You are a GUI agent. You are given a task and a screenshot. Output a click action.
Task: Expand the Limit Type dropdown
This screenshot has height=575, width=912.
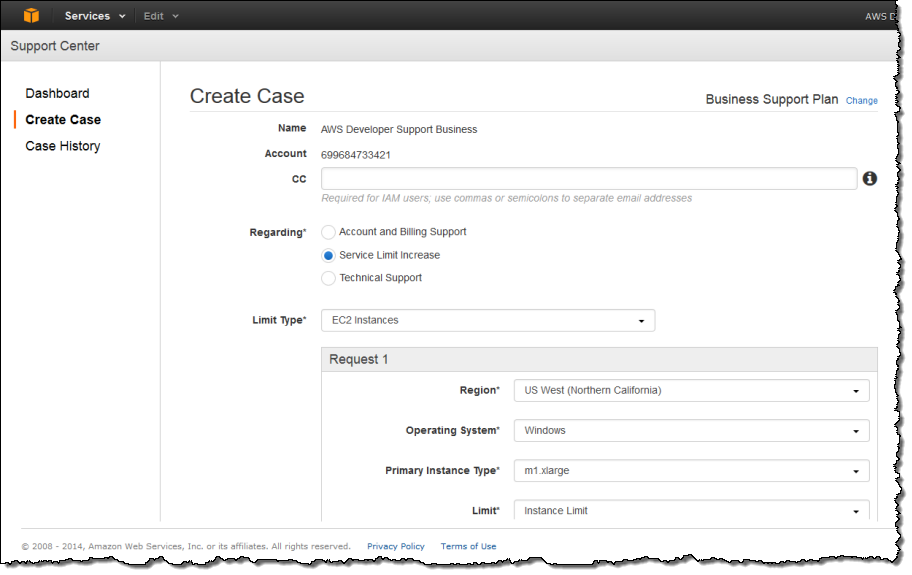click(x=487, y=321)
